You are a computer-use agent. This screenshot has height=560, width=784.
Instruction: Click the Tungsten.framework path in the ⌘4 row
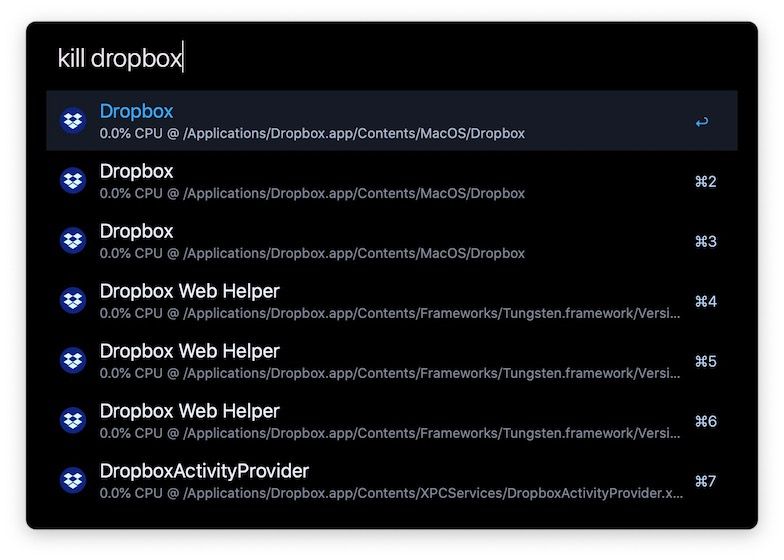432,314
